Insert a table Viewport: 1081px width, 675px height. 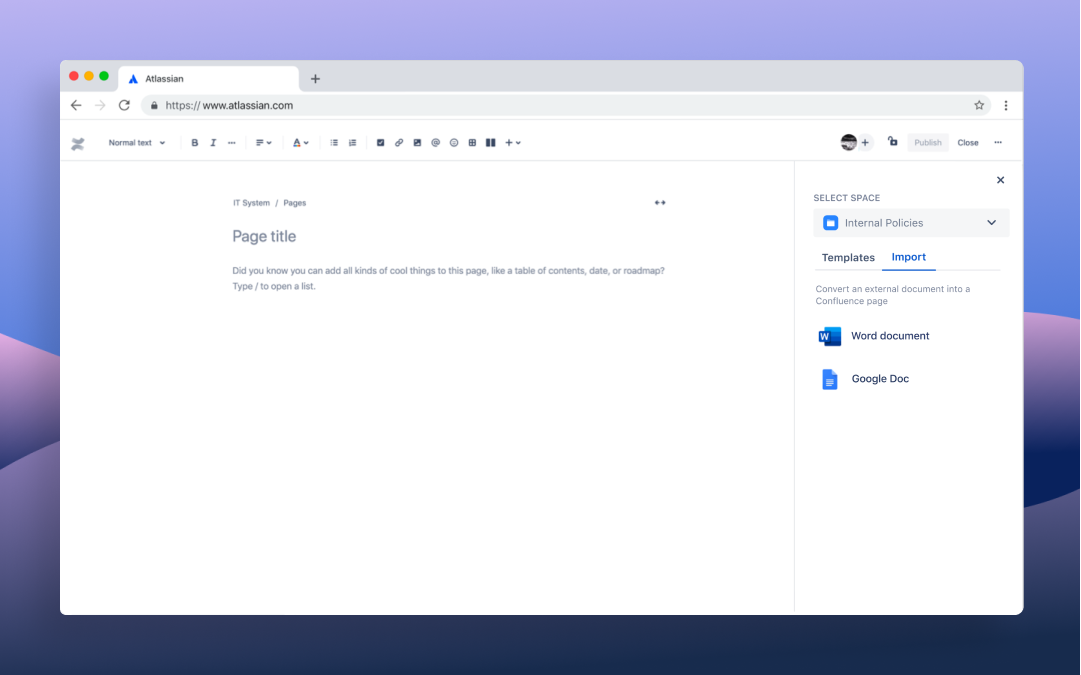pyautogui.click(x=471, y=143)
